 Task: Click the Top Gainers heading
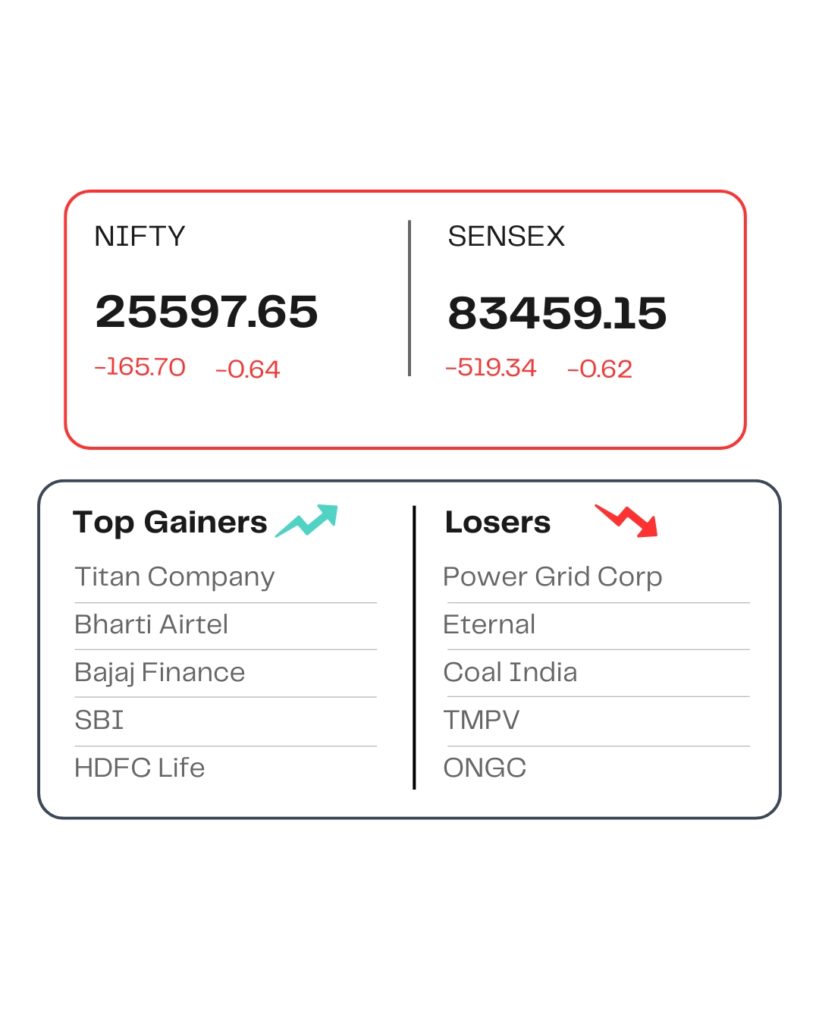(x=170, y=522)
